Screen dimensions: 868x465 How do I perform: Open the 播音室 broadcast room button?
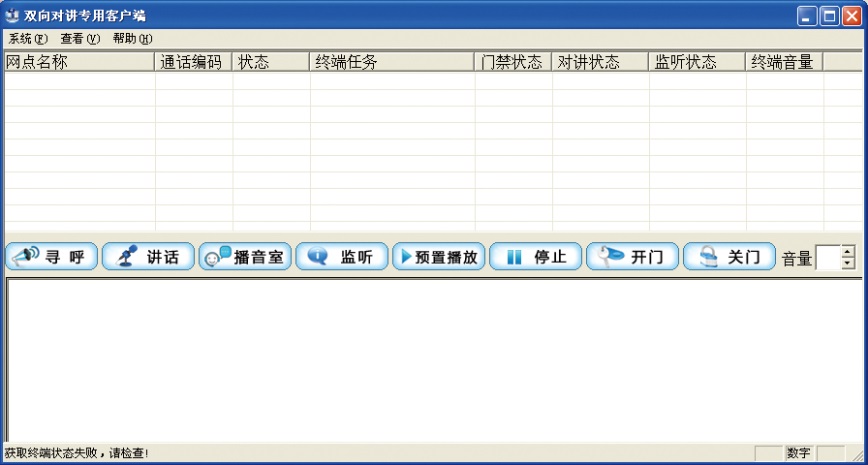pyautogui.click(x=245, y=256)
